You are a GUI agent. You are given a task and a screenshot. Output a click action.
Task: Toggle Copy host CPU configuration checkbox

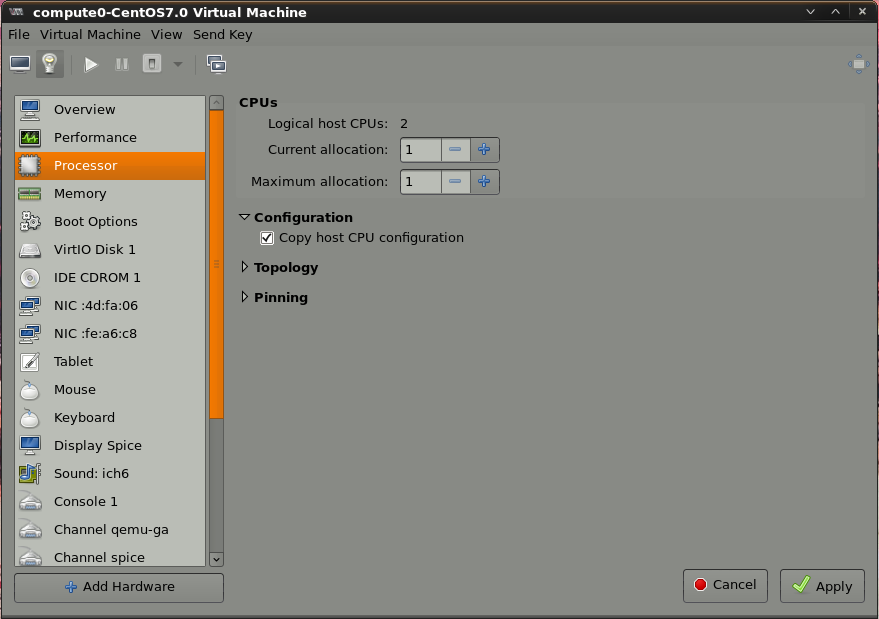pos(267,238)
